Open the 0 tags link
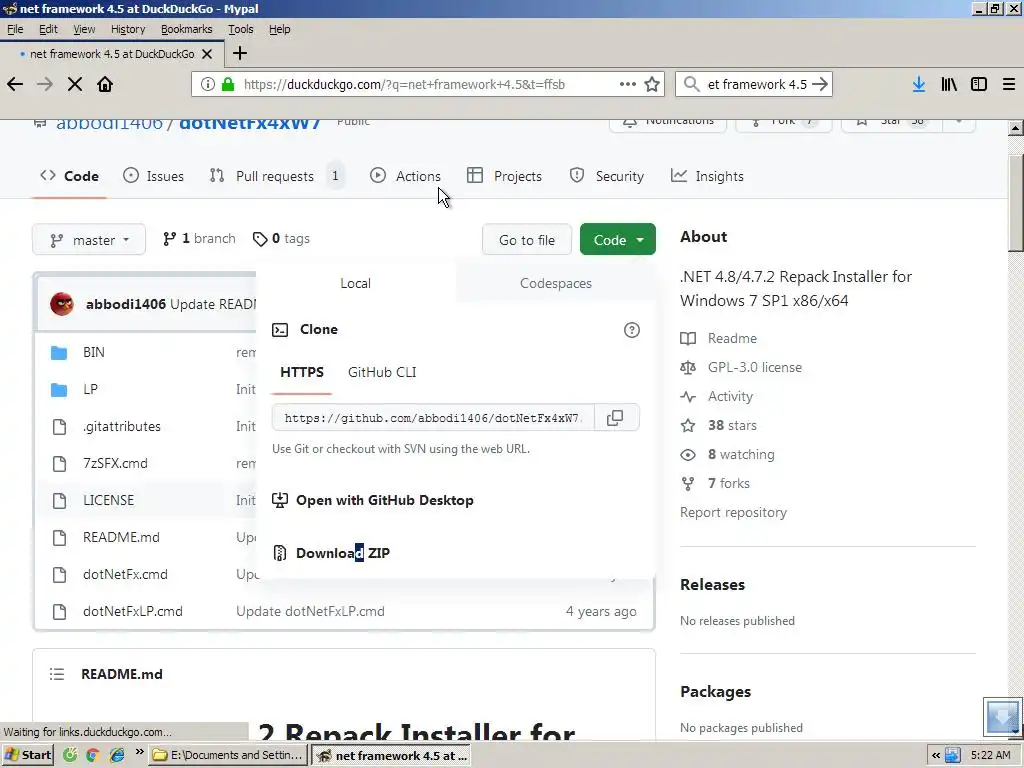 click(x=281, y=239)
